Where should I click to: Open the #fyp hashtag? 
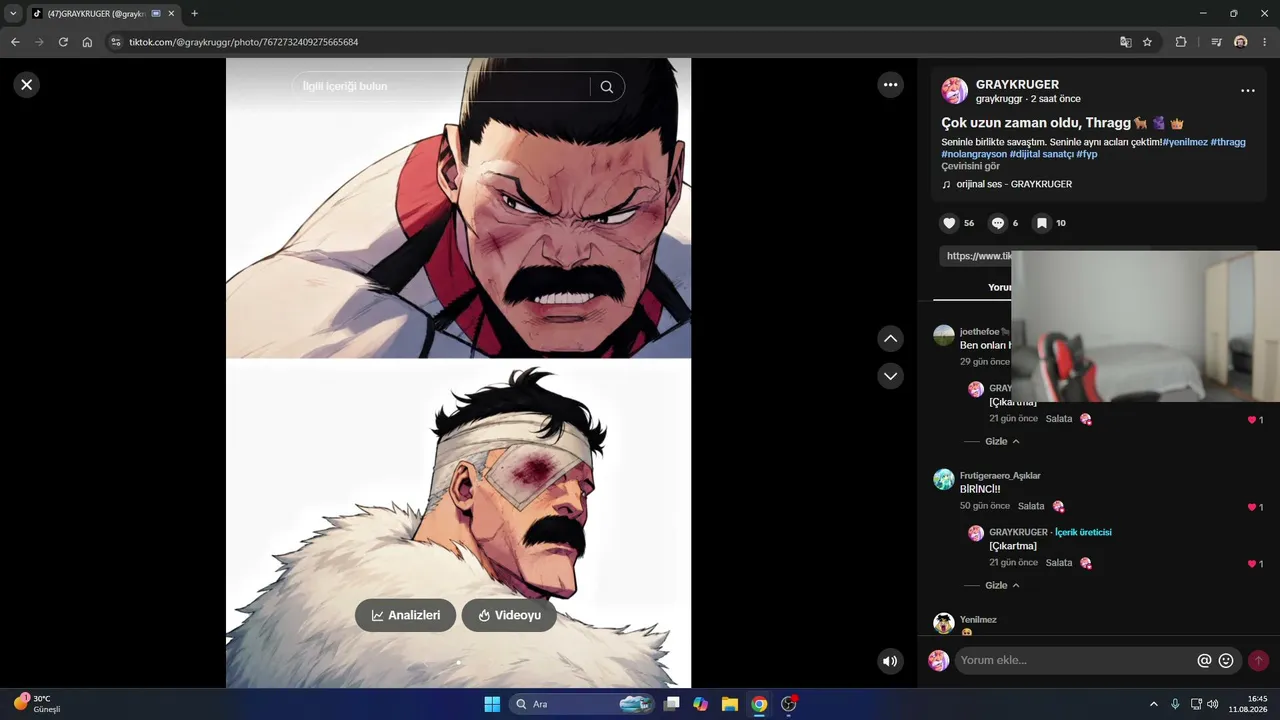coord(1087,154)
